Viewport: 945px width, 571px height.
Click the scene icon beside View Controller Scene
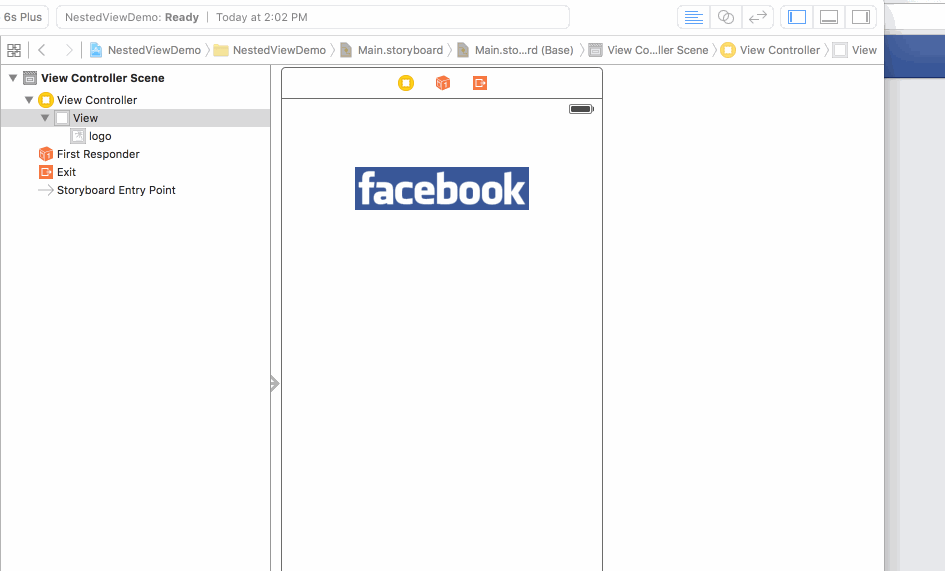point(30,78)
